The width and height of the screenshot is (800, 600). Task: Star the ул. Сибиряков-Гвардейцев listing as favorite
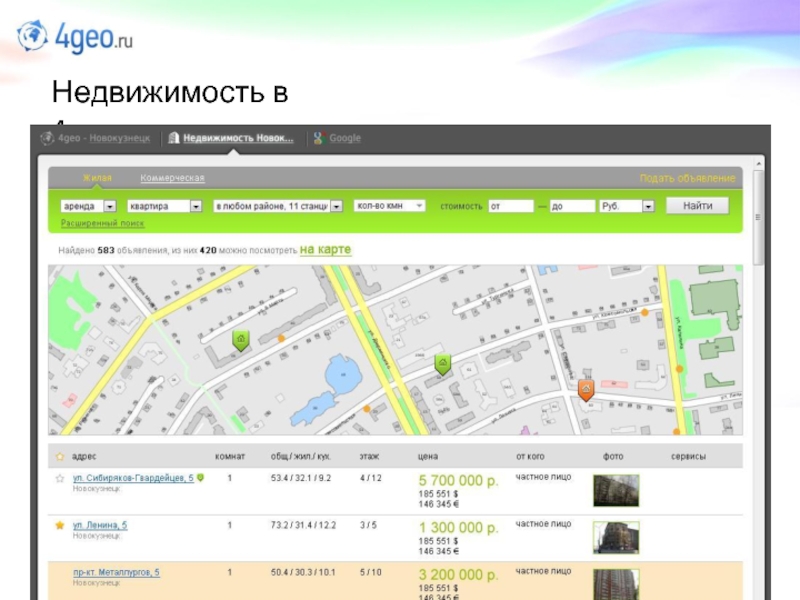pyautogui.click(x=59, y=479)
